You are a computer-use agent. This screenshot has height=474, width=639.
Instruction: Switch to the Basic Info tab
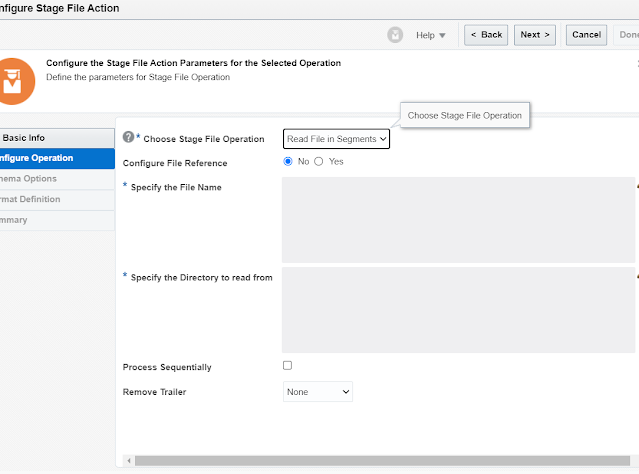coord(57,138)
